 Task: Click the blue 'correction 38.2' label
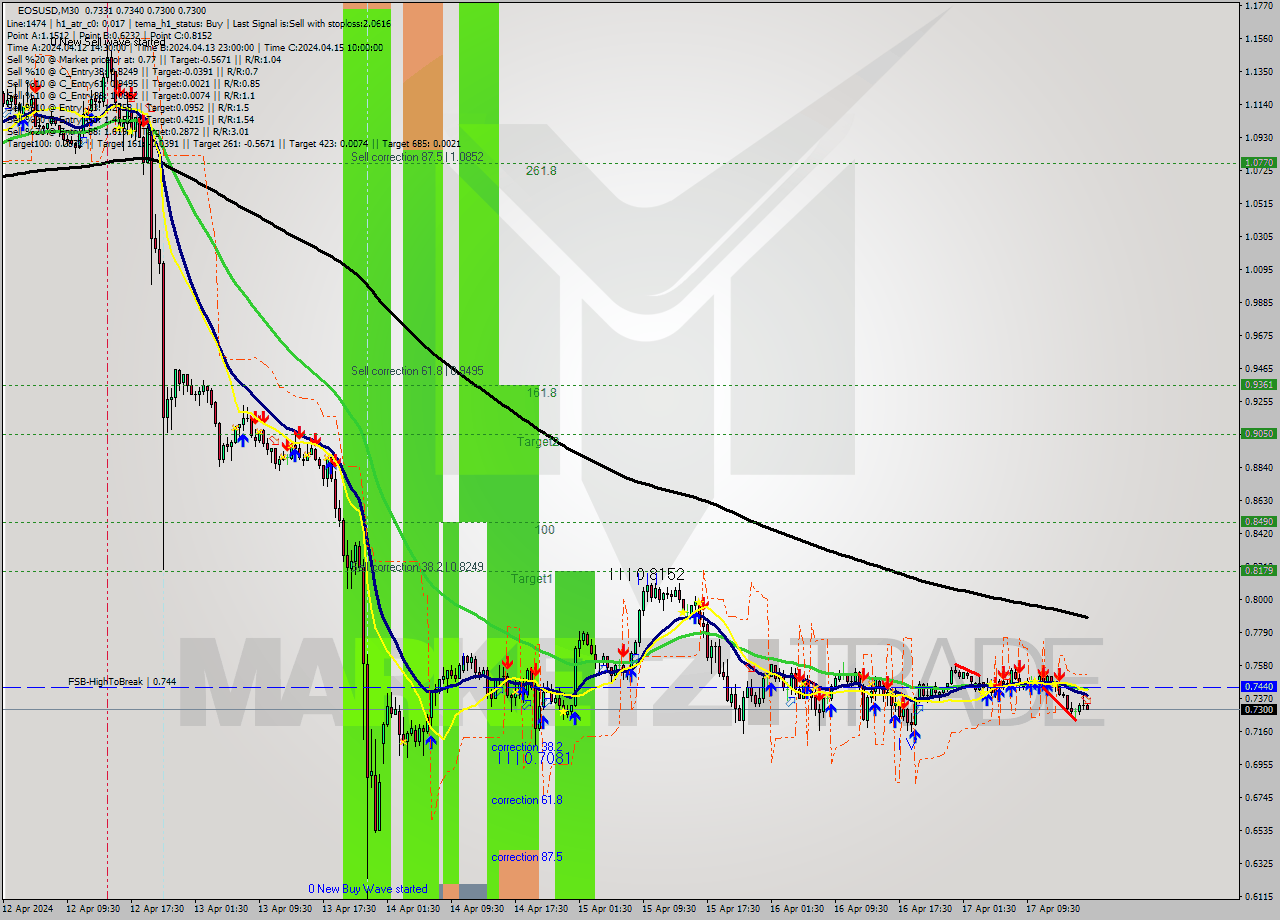click(x=526, y=747)
